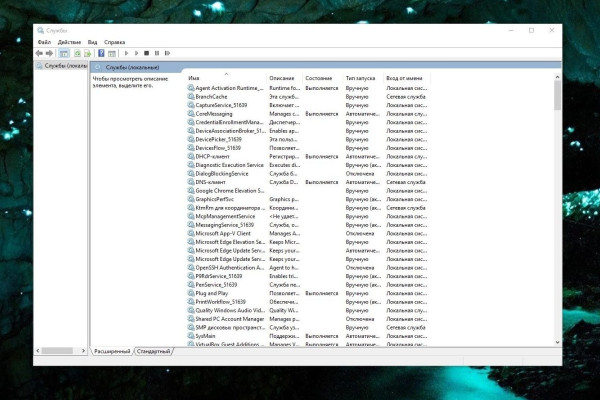Select the DeviceAssociationBroker_51... service
The image size is (600, 400).
click(x=307, y=131)
